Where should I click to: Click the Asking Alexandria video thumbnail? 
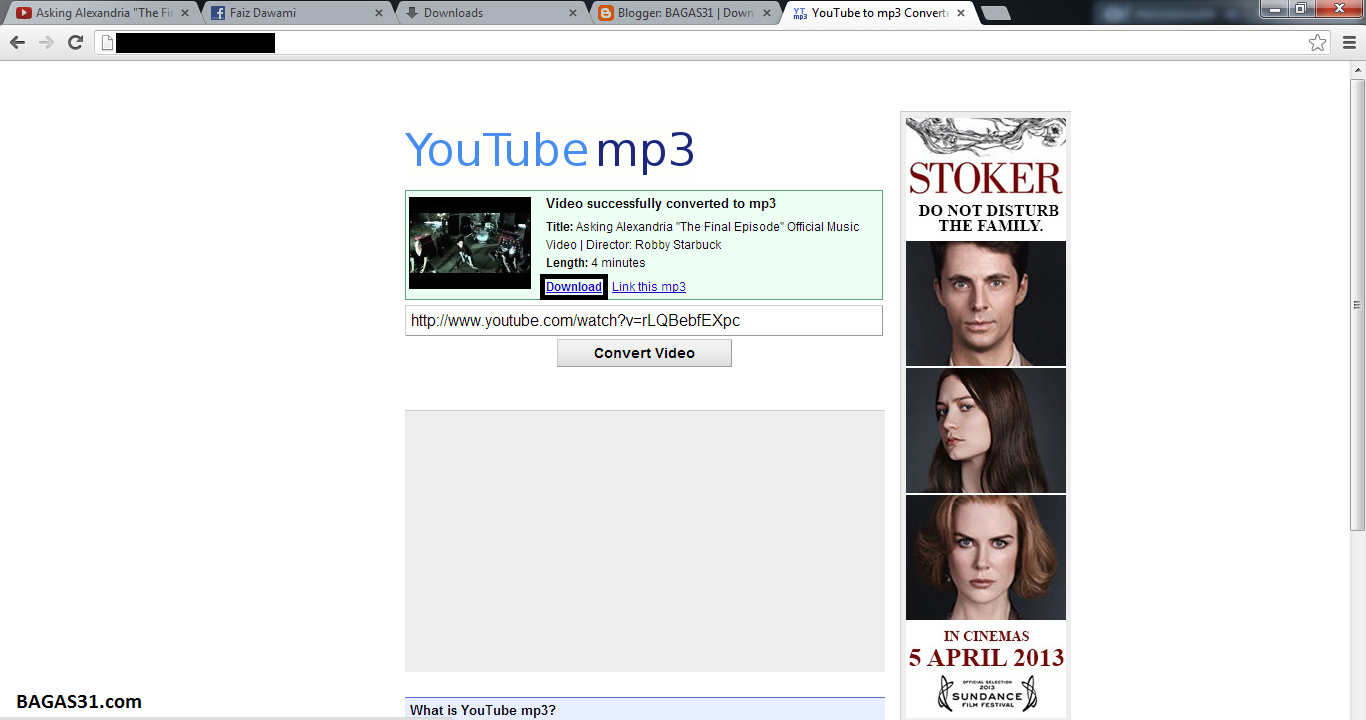click(469, 243)
